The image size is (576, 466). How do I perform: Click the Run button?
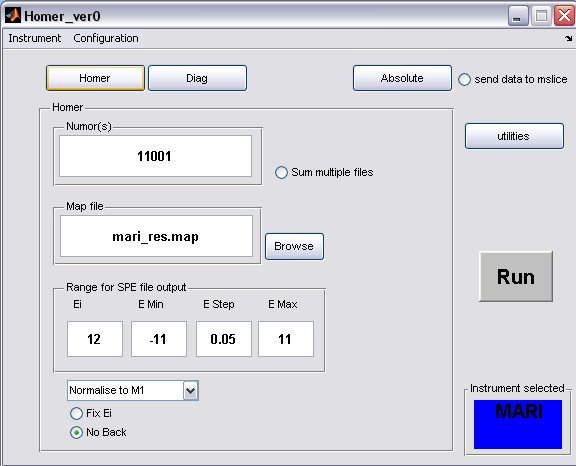pos(516,277)
